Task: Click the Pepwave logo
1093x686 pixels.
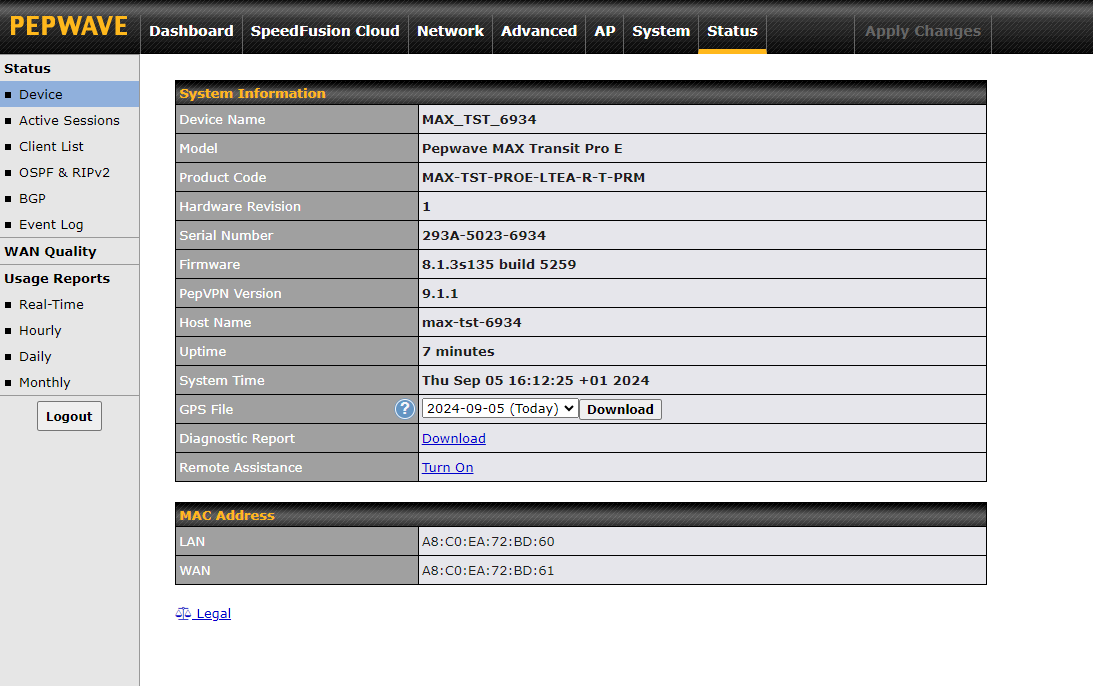Action: tap(69, 27)
